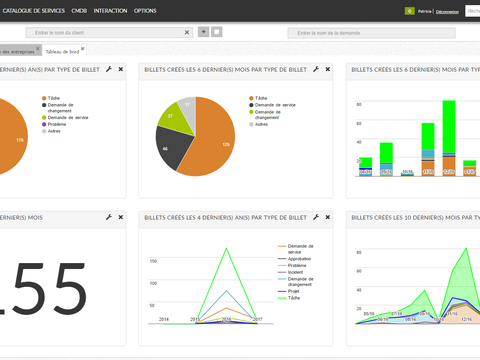This screenshot has height=360, width=480.
Task: Toggle Approbation series in line chart legend
Action: (295, 259)
